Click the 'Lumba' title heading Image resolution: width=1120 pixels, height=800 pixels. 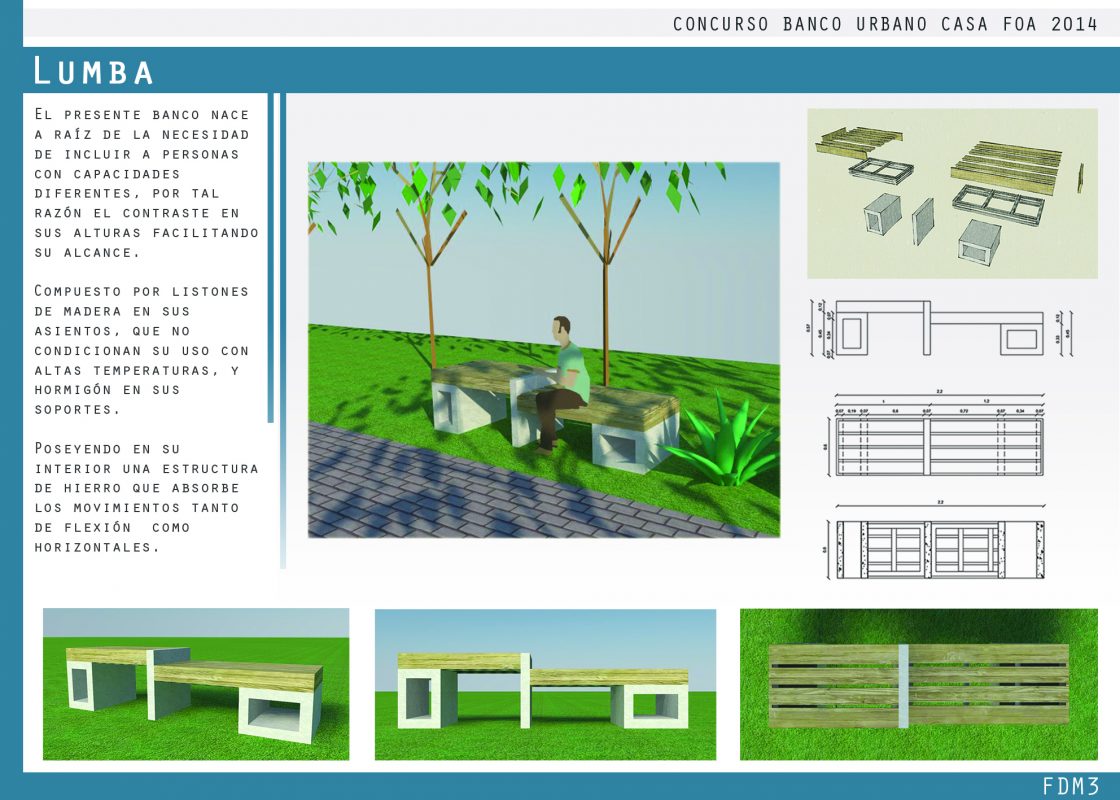click(93, 71)
